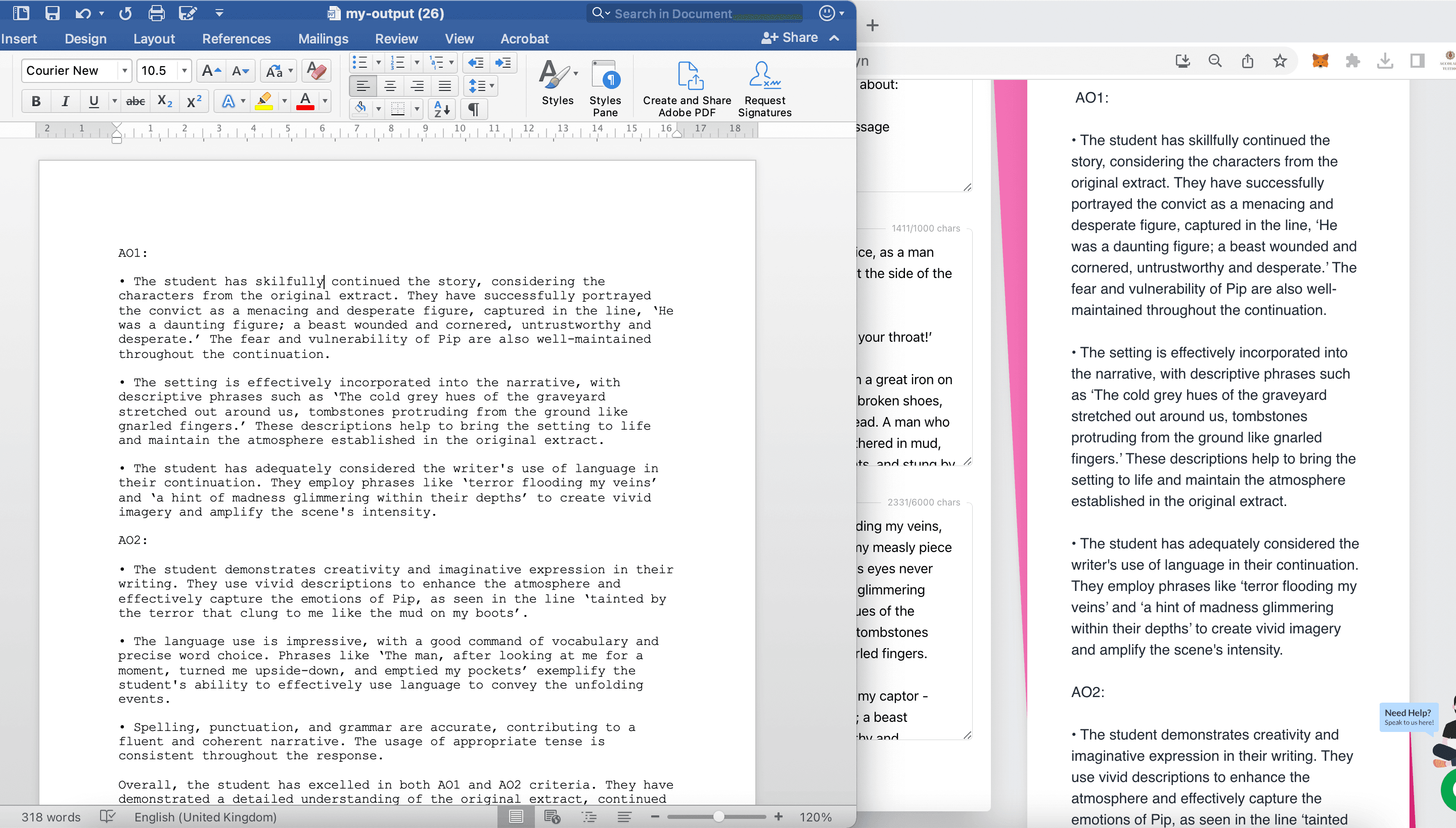Click the Redo arrow icon
This screenshot has width=1456, height=828.
[126, 13]
